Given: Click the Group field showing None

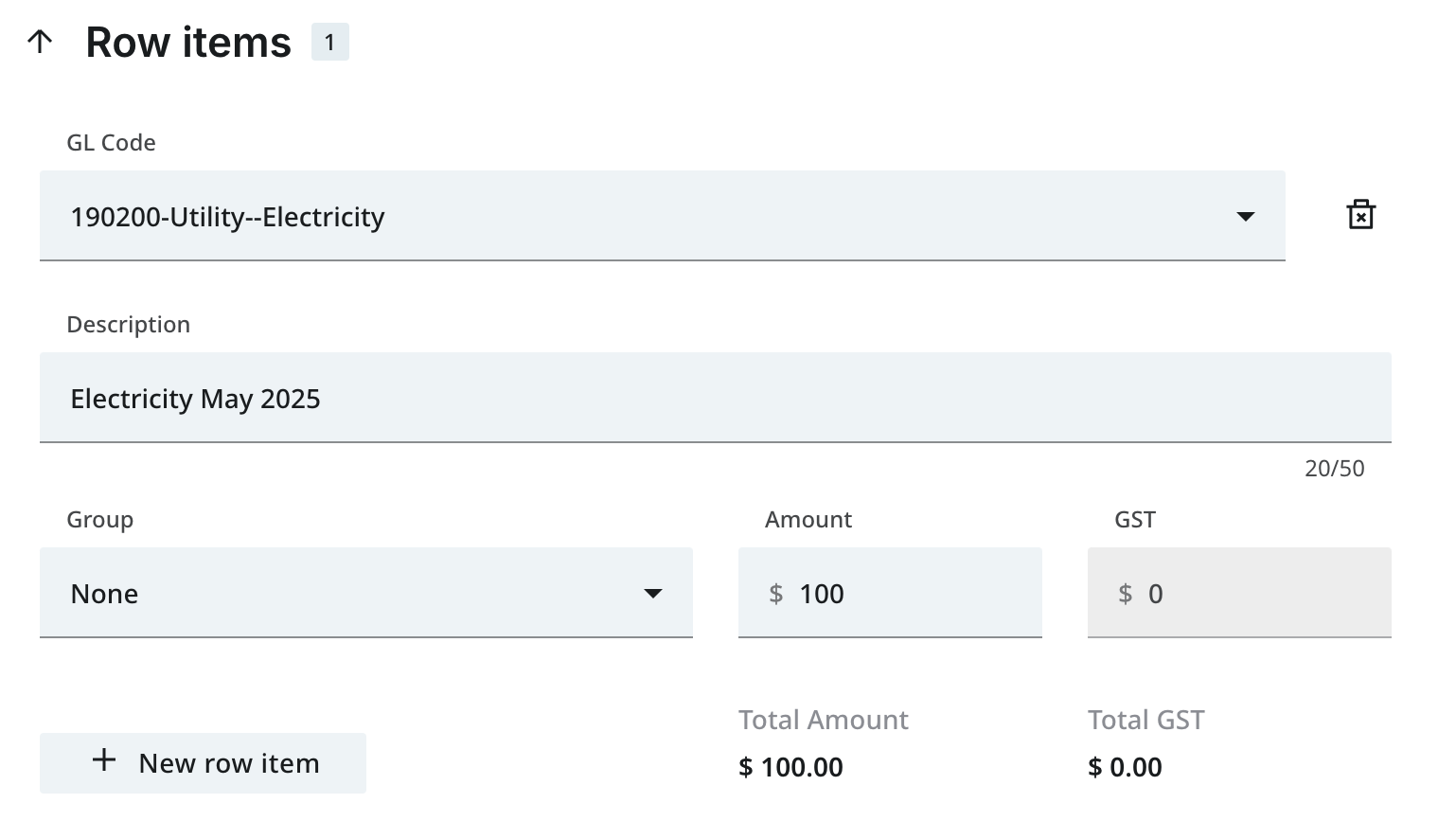Looking at the screenshot, I should 341,594.
